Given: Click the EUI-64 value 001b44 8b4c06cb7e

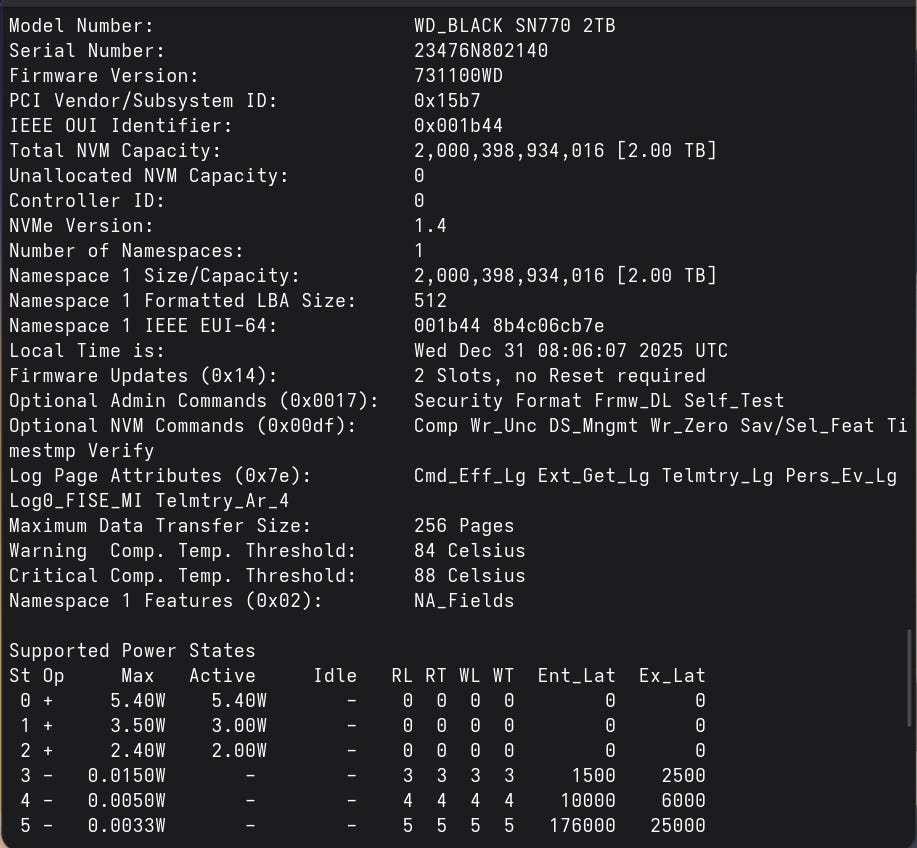Looking at the screenshot, I should (508, 326).
